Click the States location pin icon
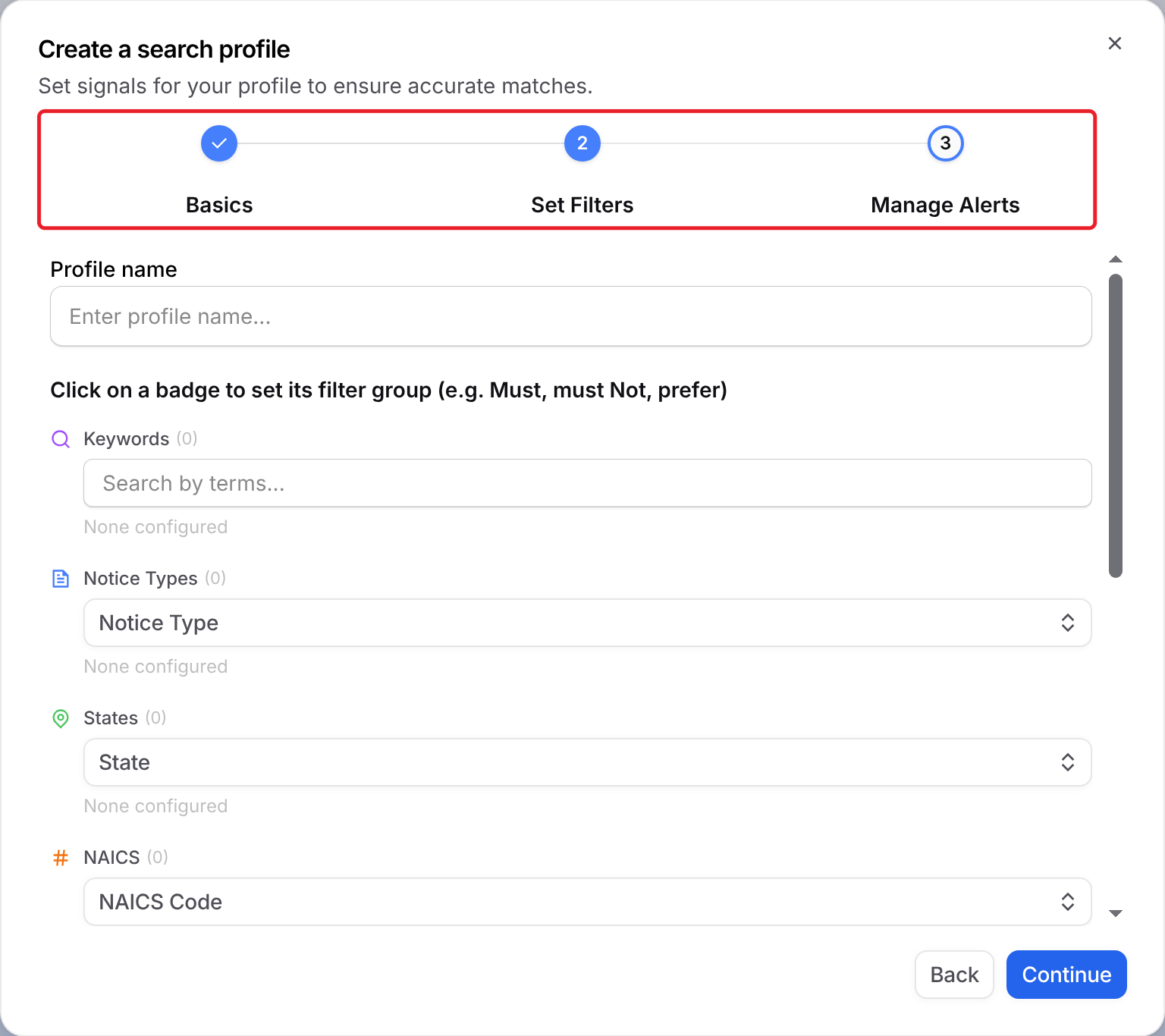This screenshot has height=1036, width=1165. click(61, 718)
